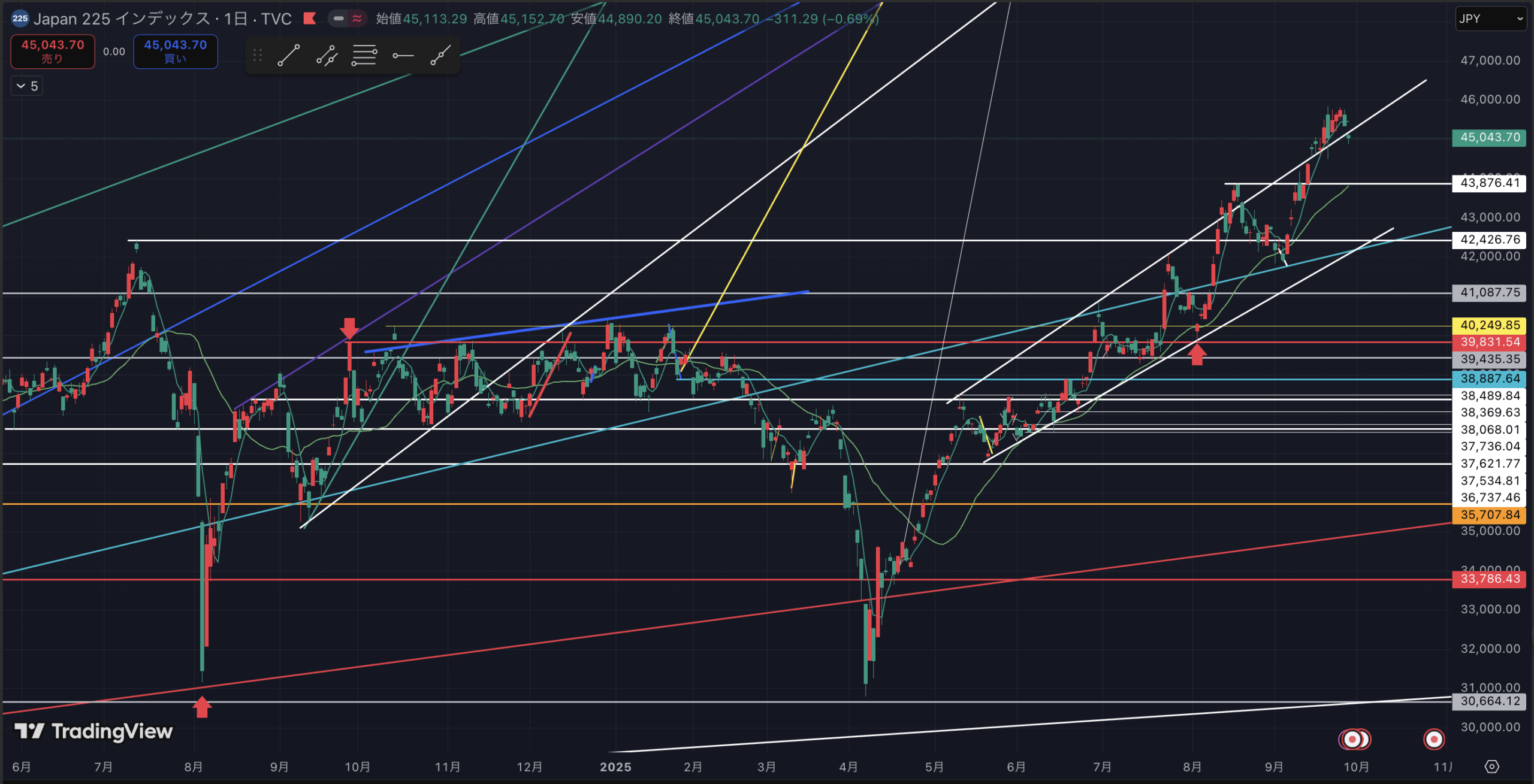
Task: Click the blue buy button 45,043.70
Action: (175, 52)
